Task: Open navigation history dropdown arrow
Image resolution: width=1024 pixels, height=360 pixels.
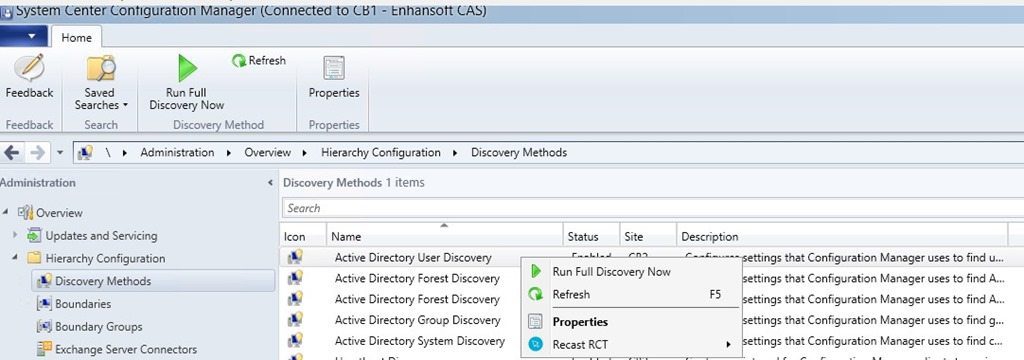Action: click(x=60, y=153)
